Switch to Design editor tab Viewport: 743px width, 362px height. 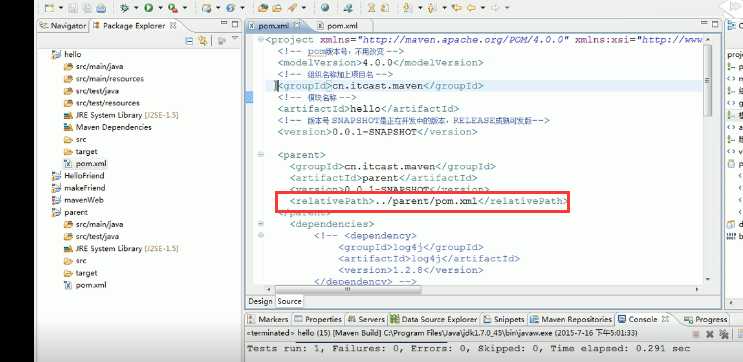(260, 301)
